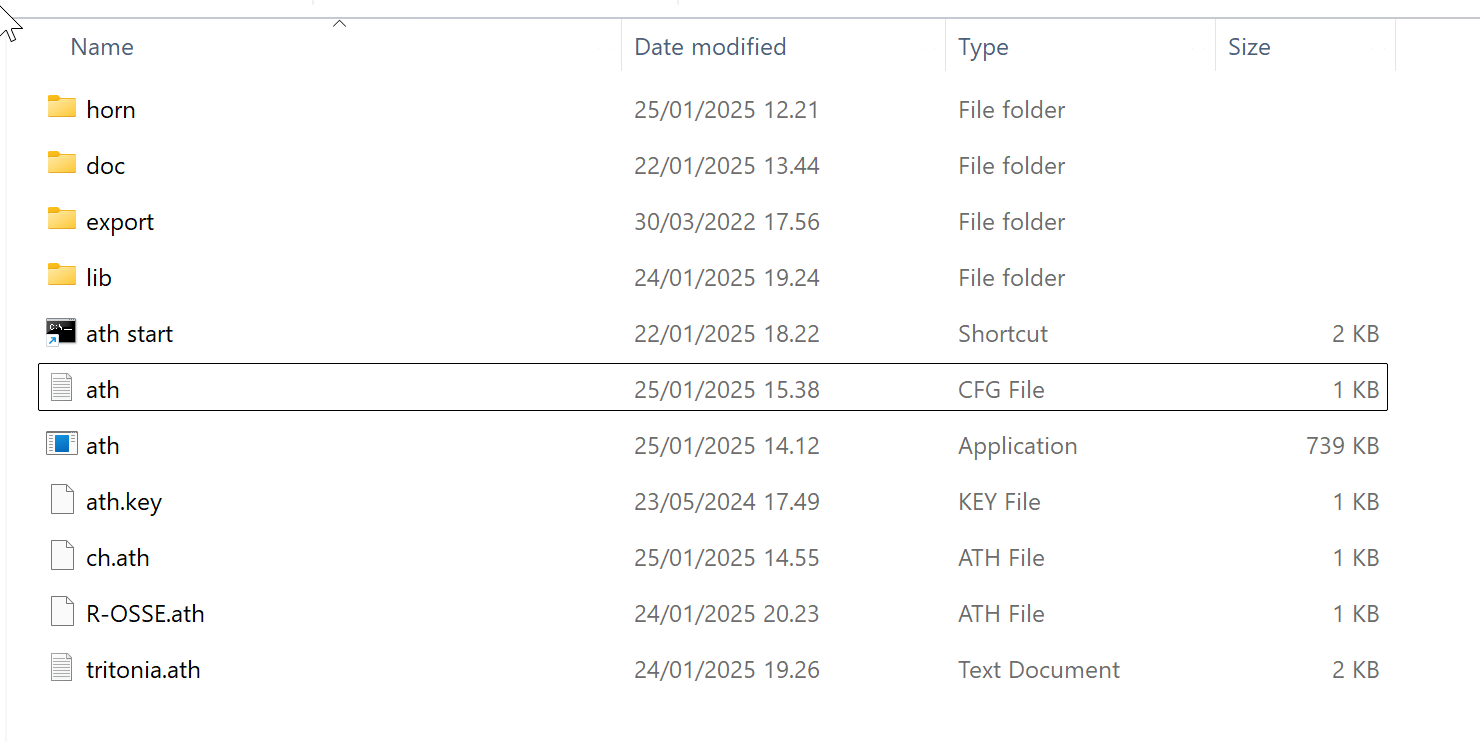Select the ch.ath file icon
The image size is (1480, 742).
62,556
